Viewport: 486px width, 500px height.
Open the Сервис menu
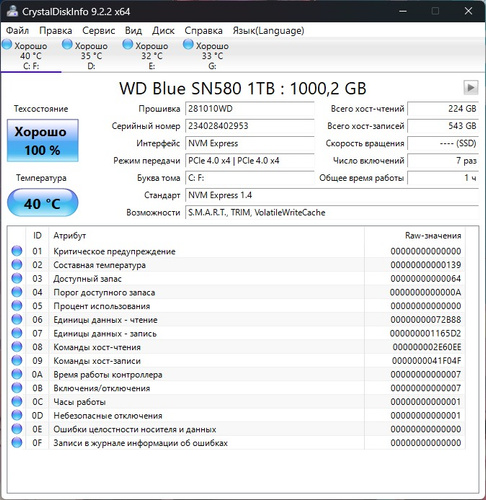tap(99, 31)
